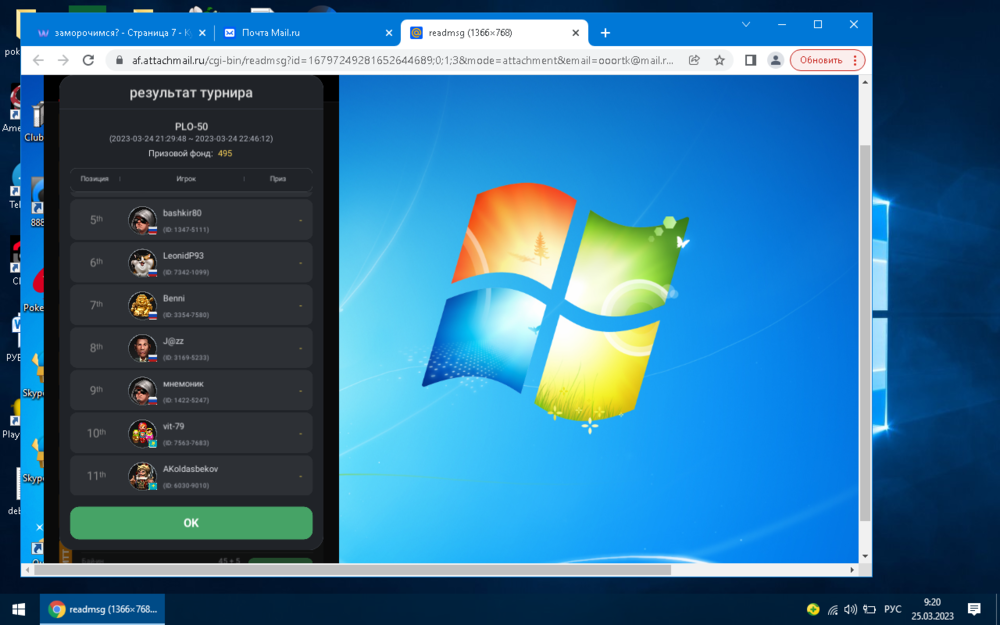The width and height of the screenshot is (1000, 625).
Task: Open Chrome three-dot menu next to Обновить
Action: 855,60
